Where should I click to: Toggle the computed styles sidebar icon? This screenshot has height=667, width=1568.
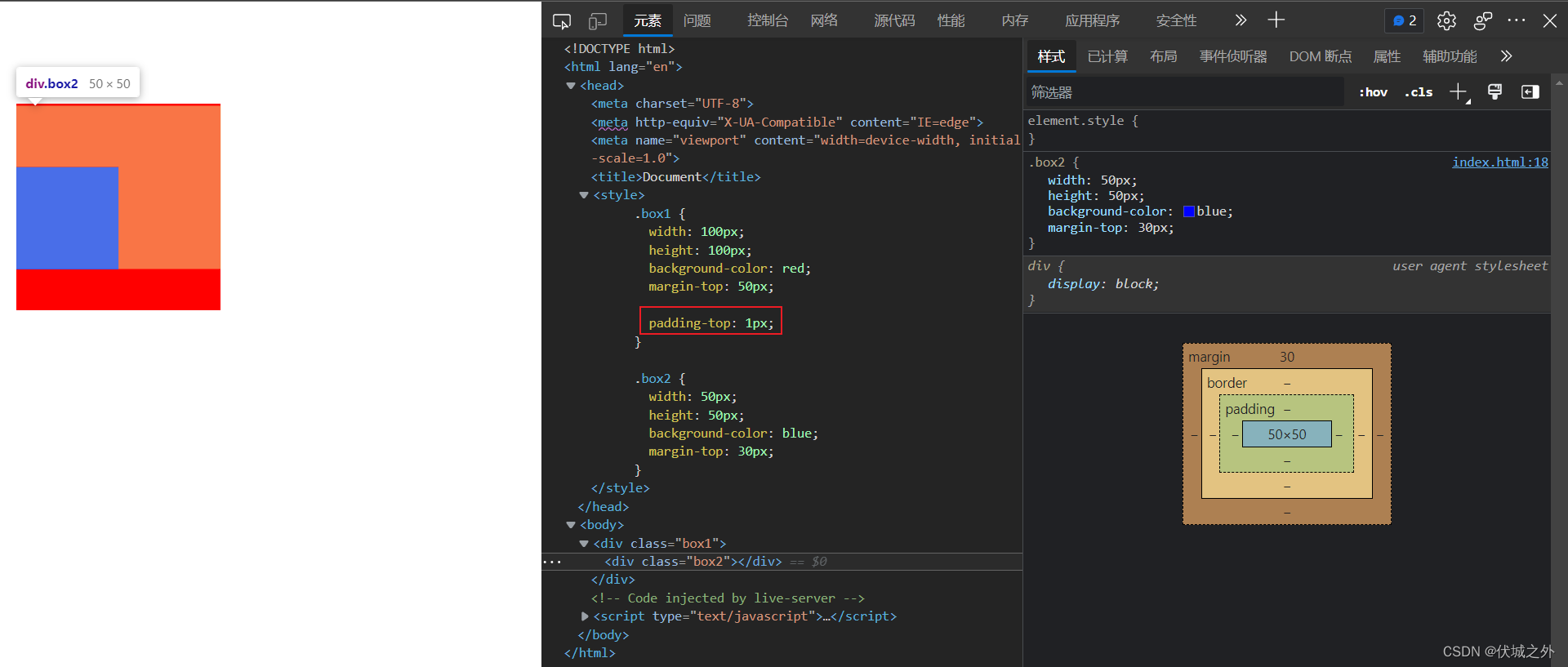click(1530, 92)
